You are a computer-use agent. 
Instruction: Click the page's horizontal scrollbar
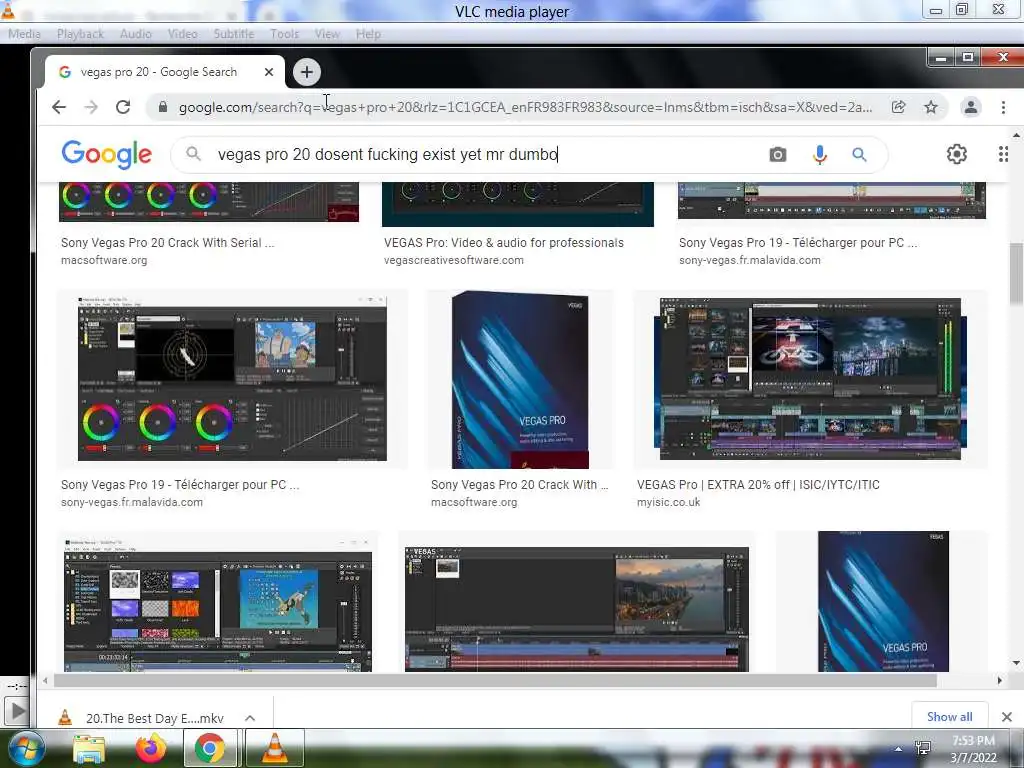(494, 680)
